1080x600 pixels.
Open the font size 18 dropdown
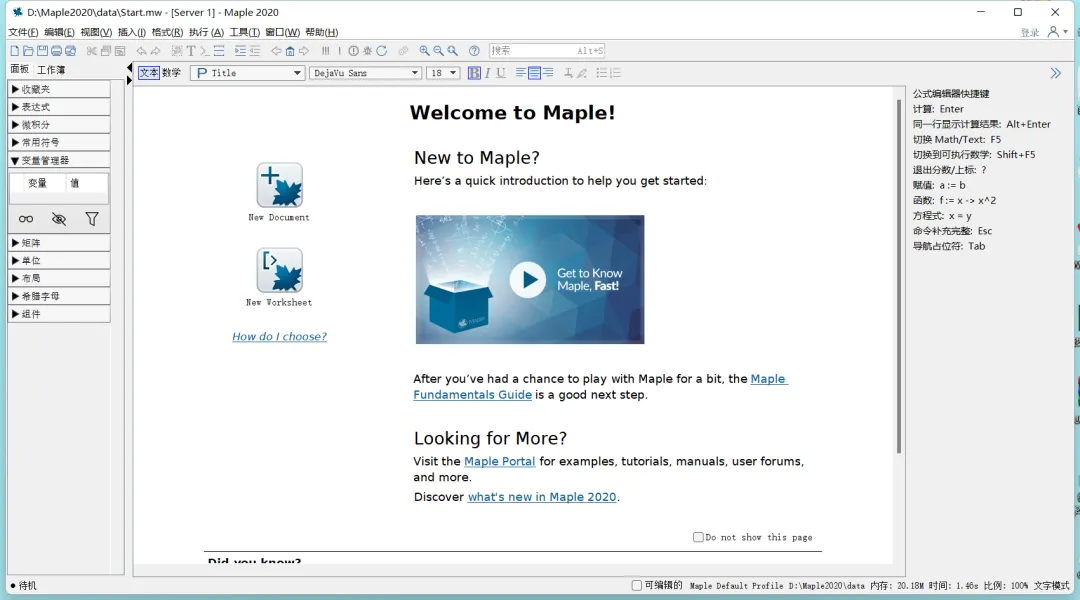443,73
